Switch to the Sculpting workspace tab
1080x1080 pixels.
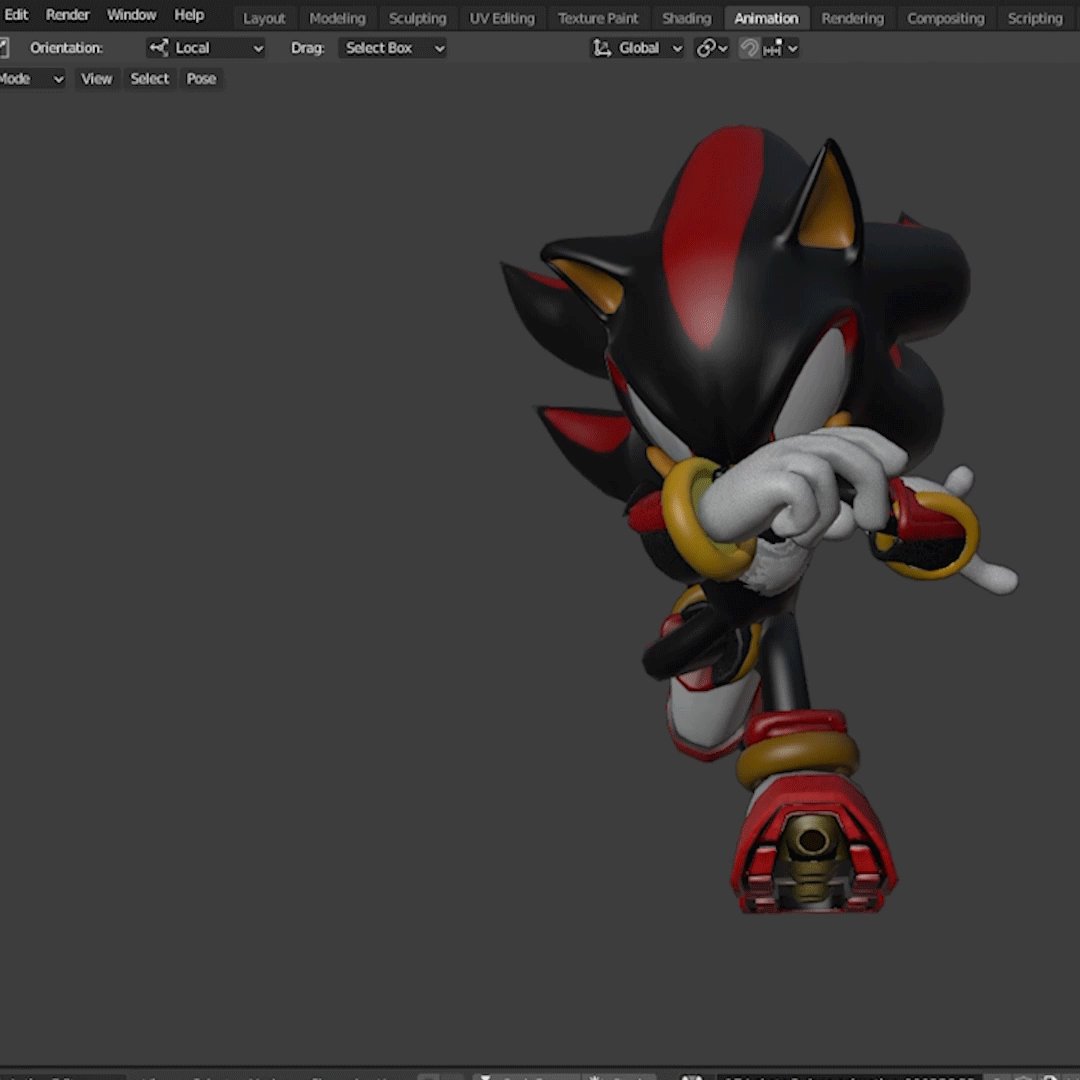pos(417,17)
